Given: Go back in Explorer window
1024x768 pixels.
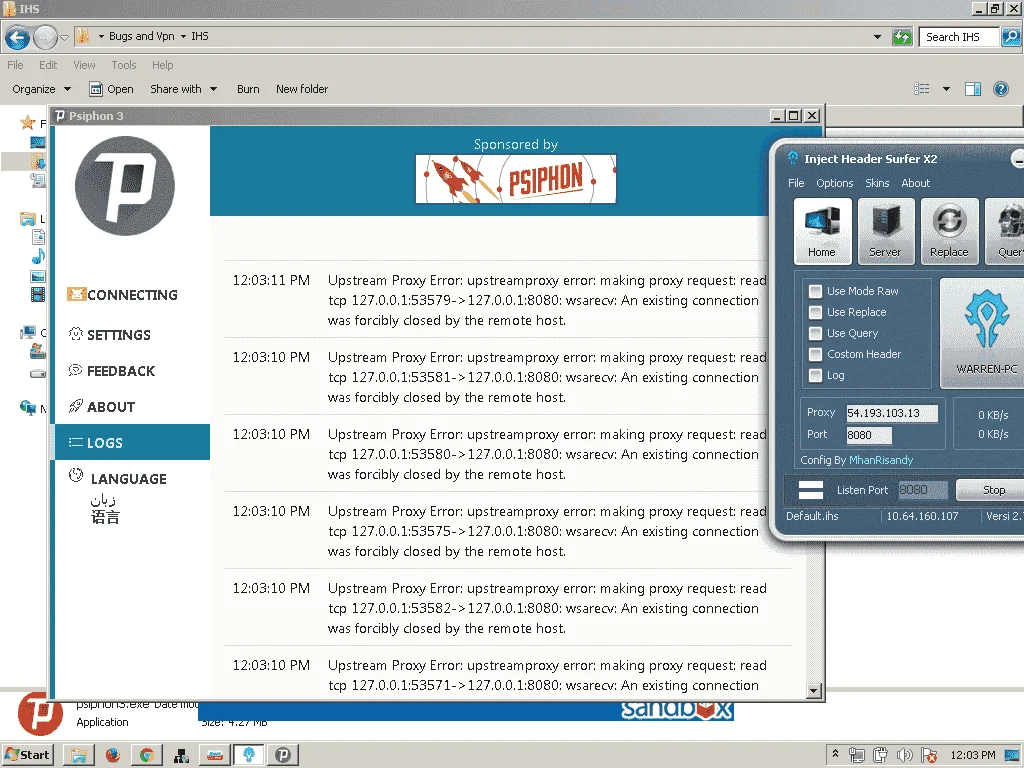Looking at the screenshot, I should pos(18,37).
